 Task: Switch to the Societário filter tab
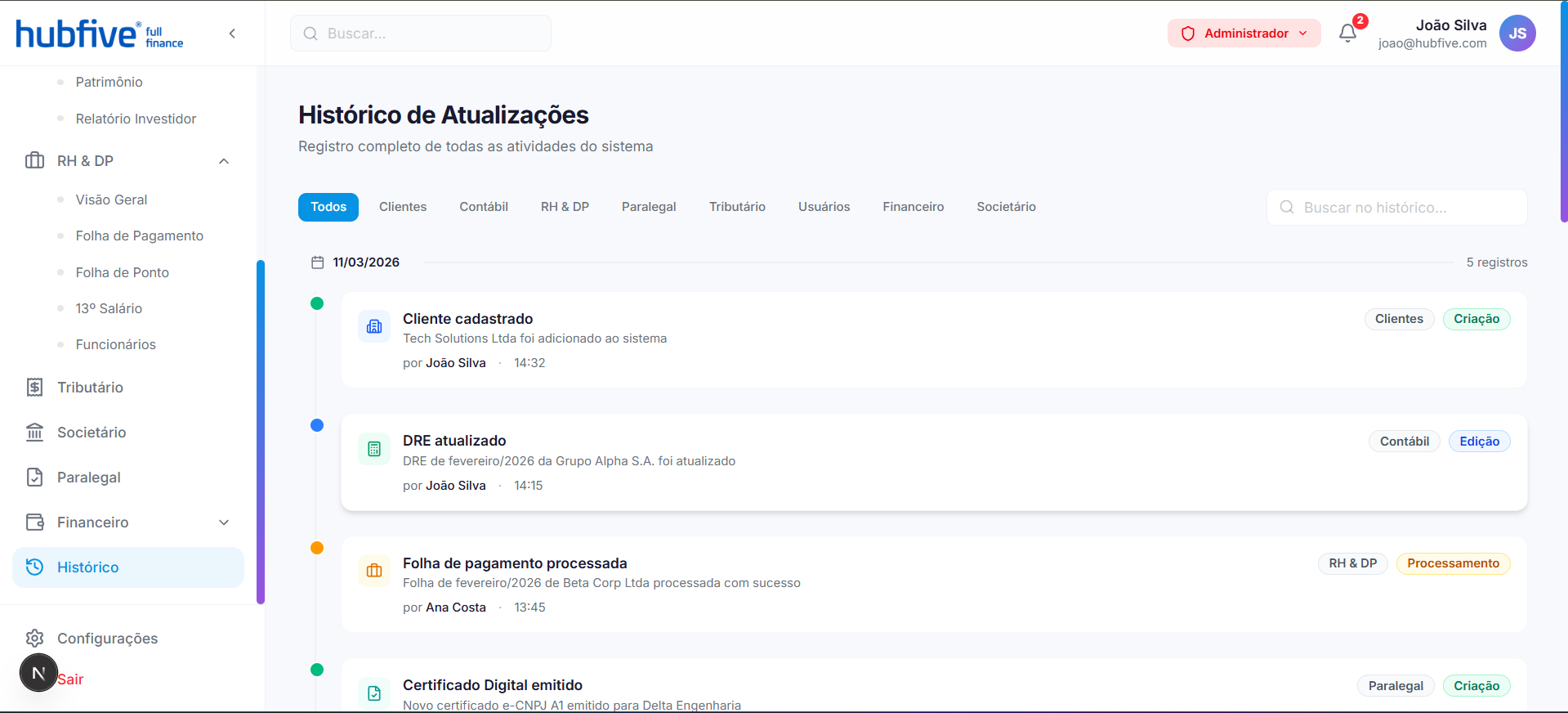click(x=1006, y=207)
